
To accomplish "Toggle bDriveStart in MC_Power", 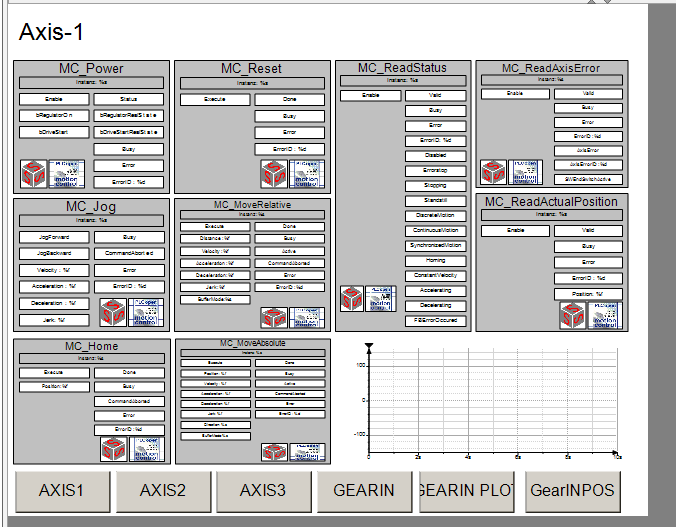I will click(x=53, y=132).
